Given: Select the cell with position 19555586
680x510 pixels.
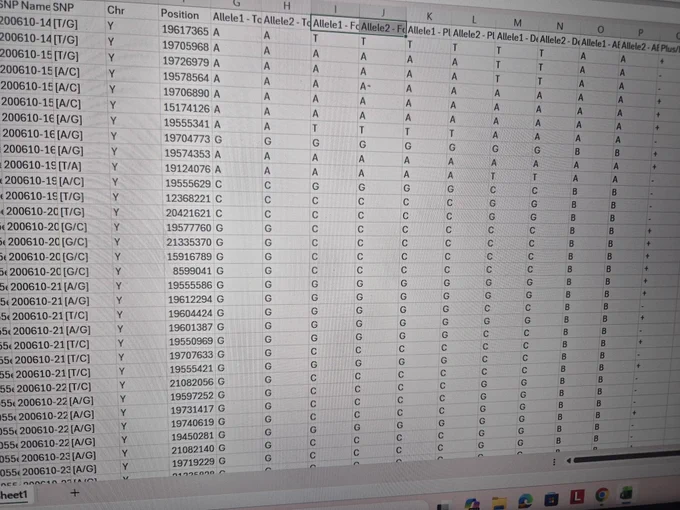Looking at the screenshot, I should (190, 285).
